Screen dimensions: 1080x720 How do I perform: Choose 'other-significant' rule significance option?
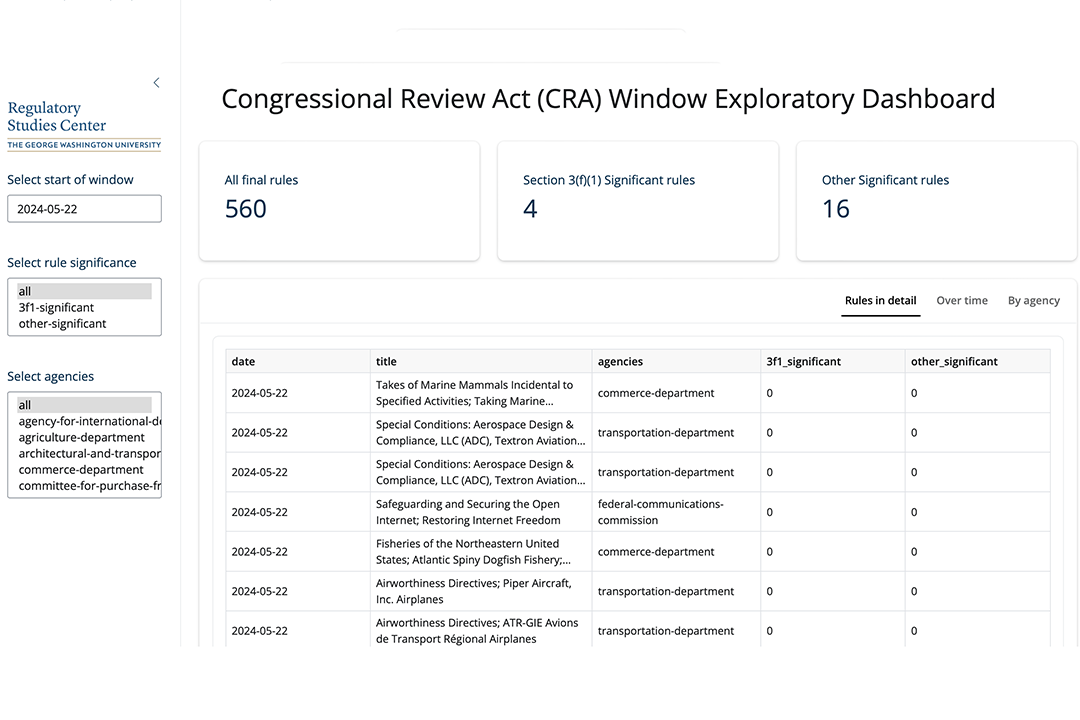click(62, 324)
